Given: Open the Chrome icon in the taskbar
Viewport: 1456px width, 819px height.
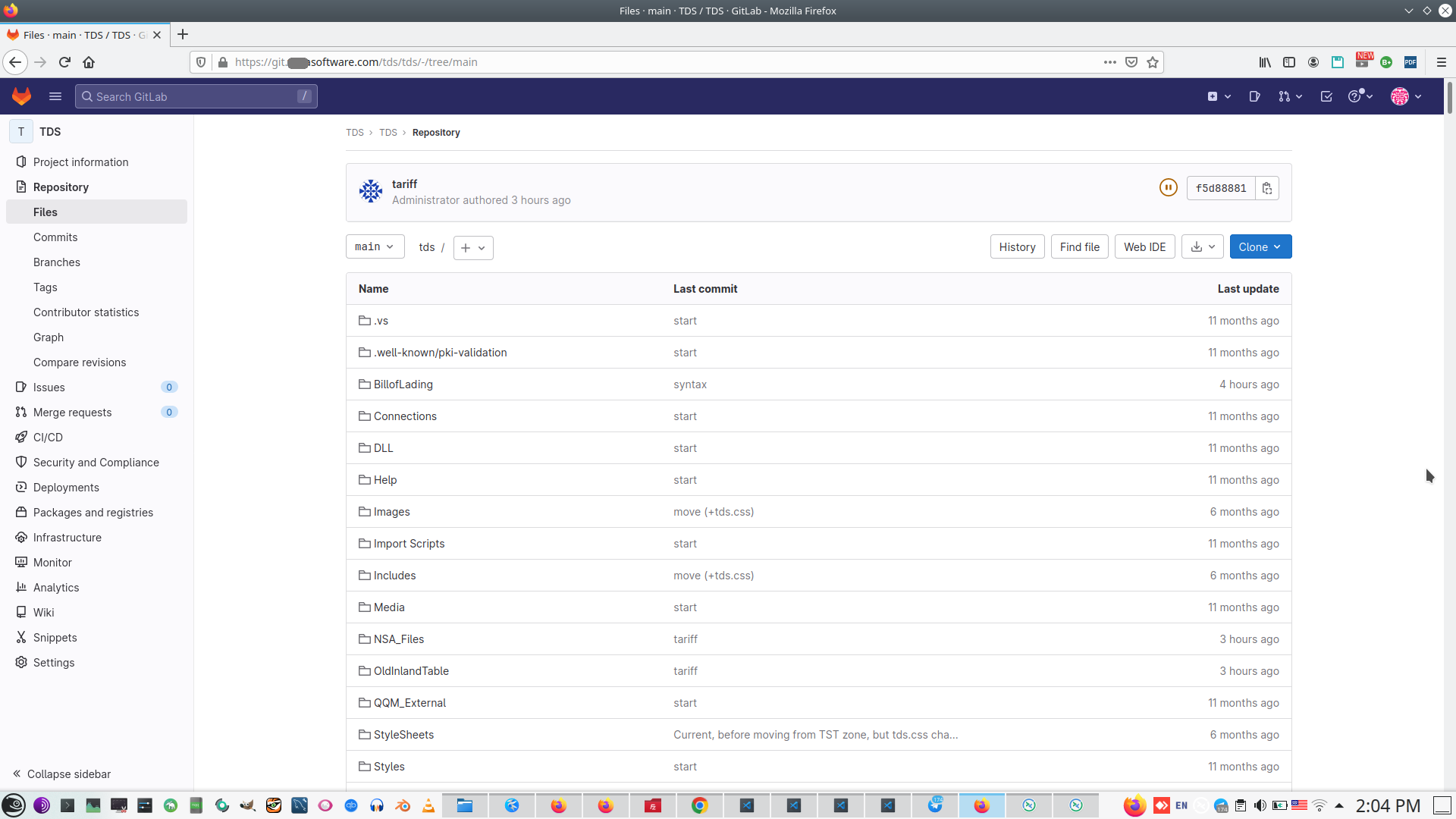Looking at the screenshot, I should [699, 805].
